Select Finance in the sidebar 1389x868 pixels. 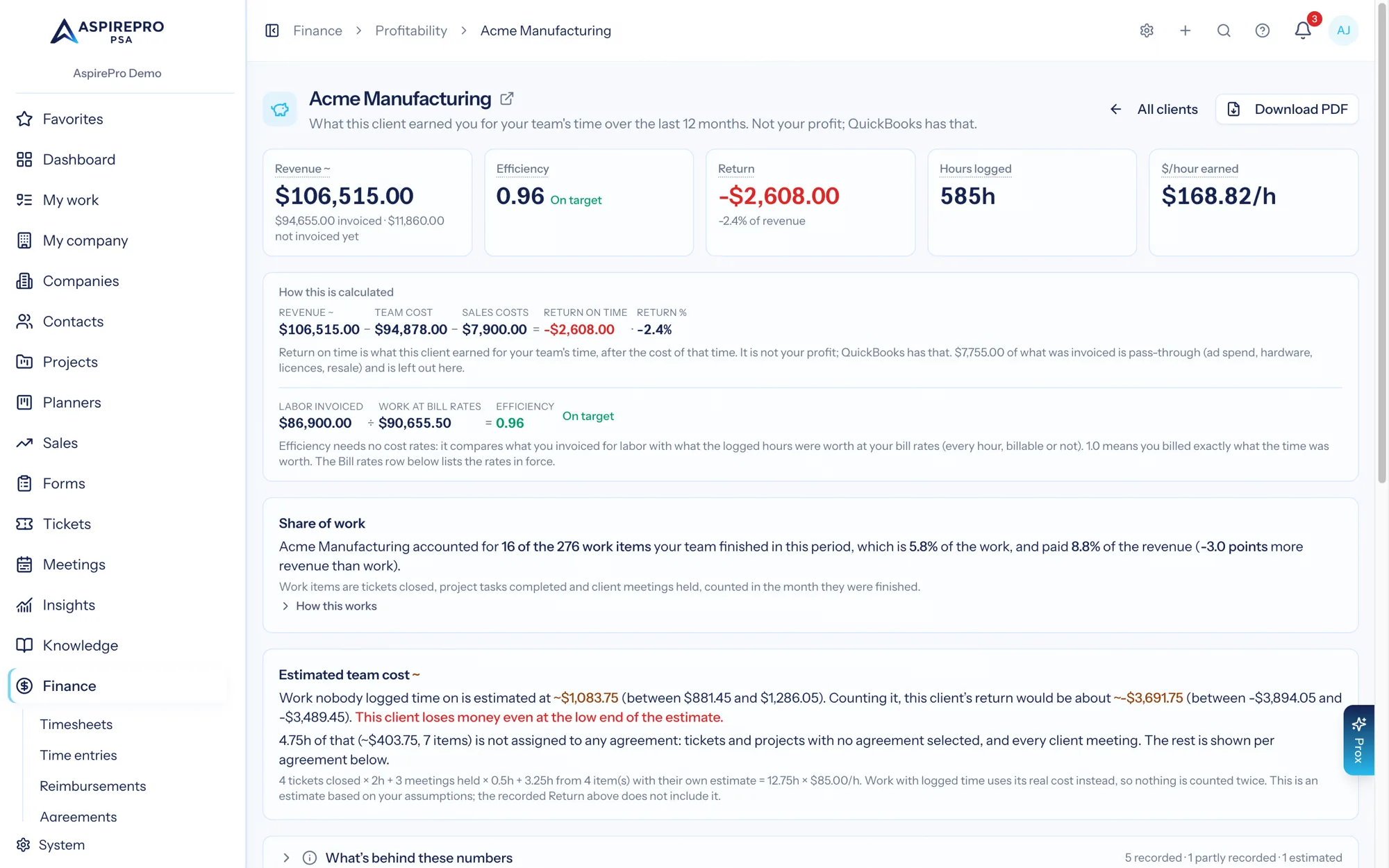coord(117,686)
